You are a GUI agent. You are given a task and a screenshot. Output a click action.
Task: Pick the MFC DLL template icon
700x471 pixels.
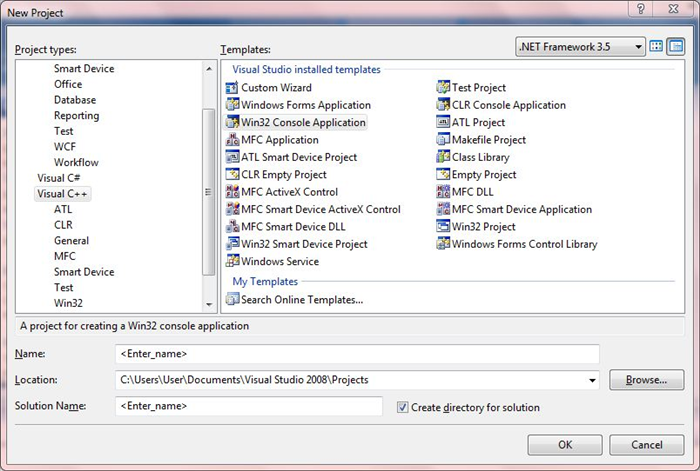(x=443, y=192)
